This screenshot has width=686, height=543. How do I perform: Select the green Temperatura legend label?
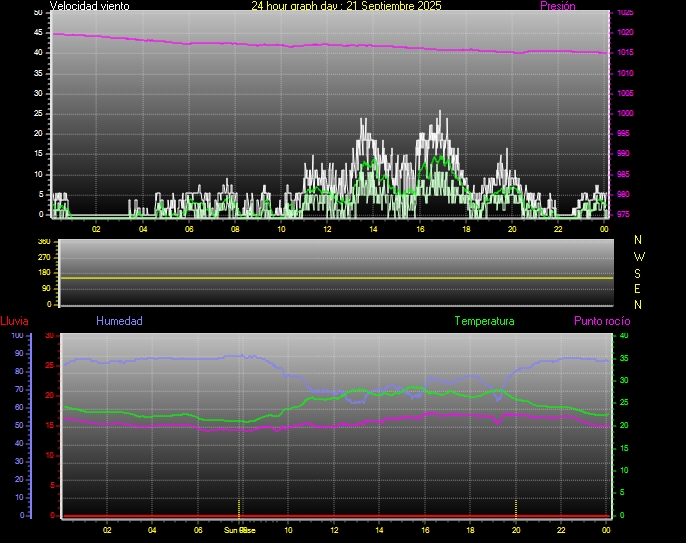point(484,321)
